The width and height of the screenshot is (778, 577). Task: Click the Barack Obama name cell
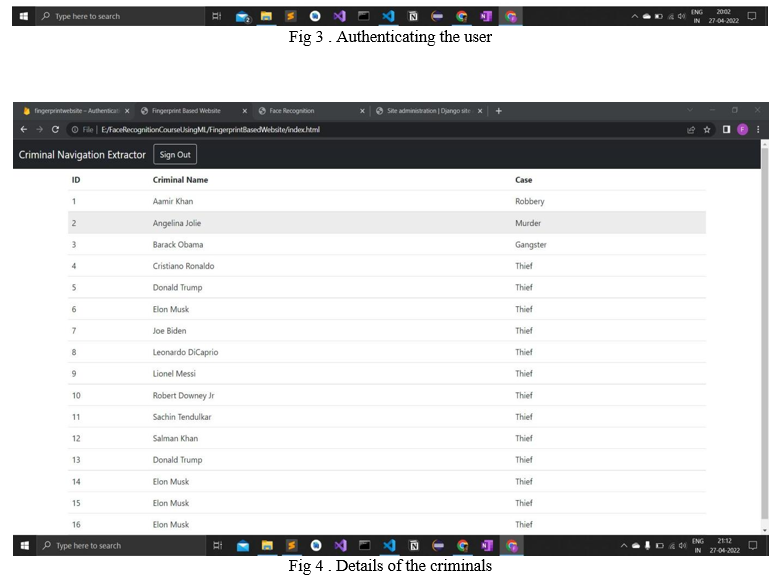coord(178,244)
